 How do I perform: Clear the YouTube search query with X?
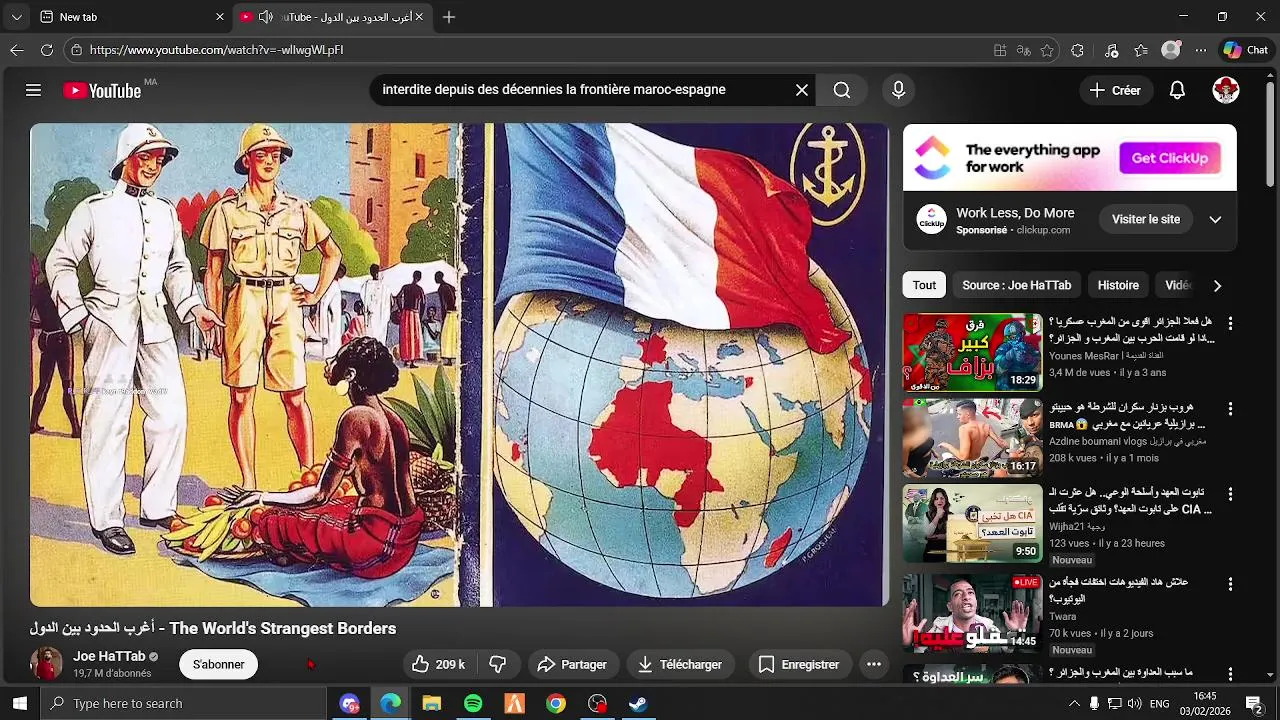pyautogui.click(x=802, y=90)
